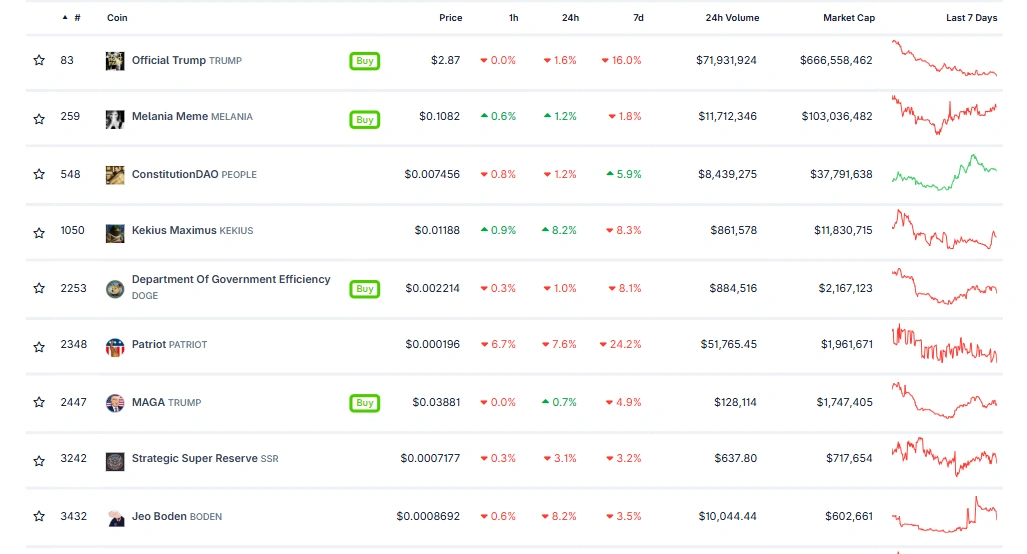Click the Kekius Maximus coin icon
Viewport: 1027px width, 554px height.
115,232
